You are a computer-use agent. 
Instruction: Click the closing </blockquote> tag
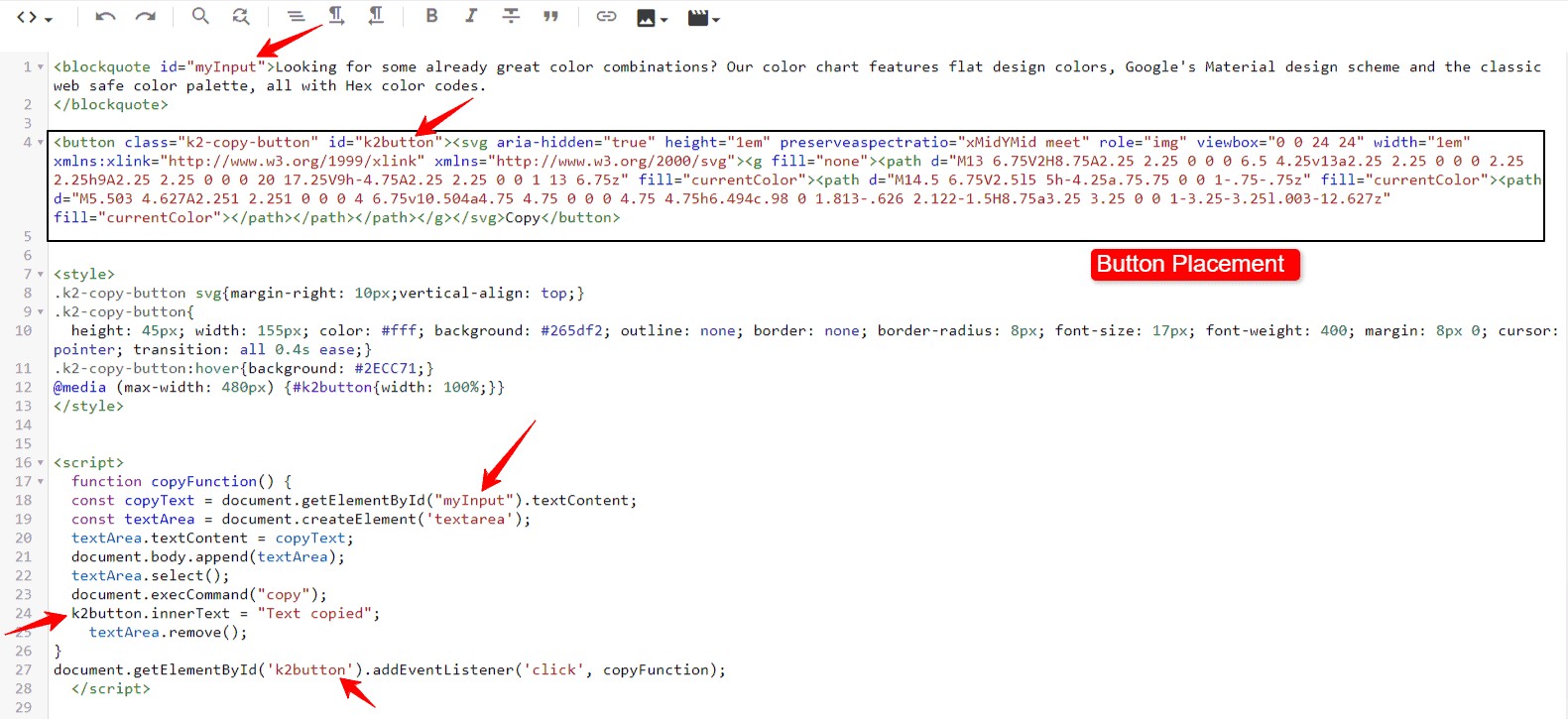(x=111, y=104)
